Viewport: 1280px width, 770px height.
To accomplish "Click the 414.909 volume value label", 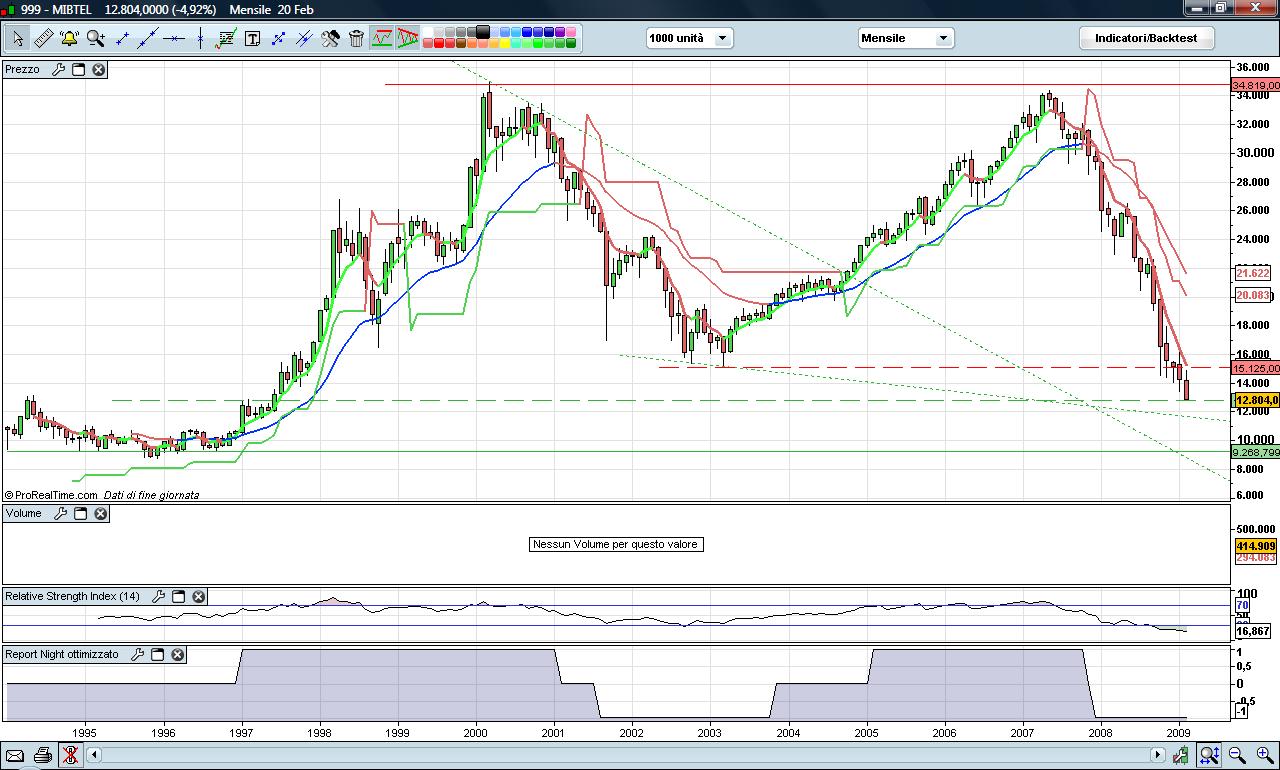I will 1255,546.
